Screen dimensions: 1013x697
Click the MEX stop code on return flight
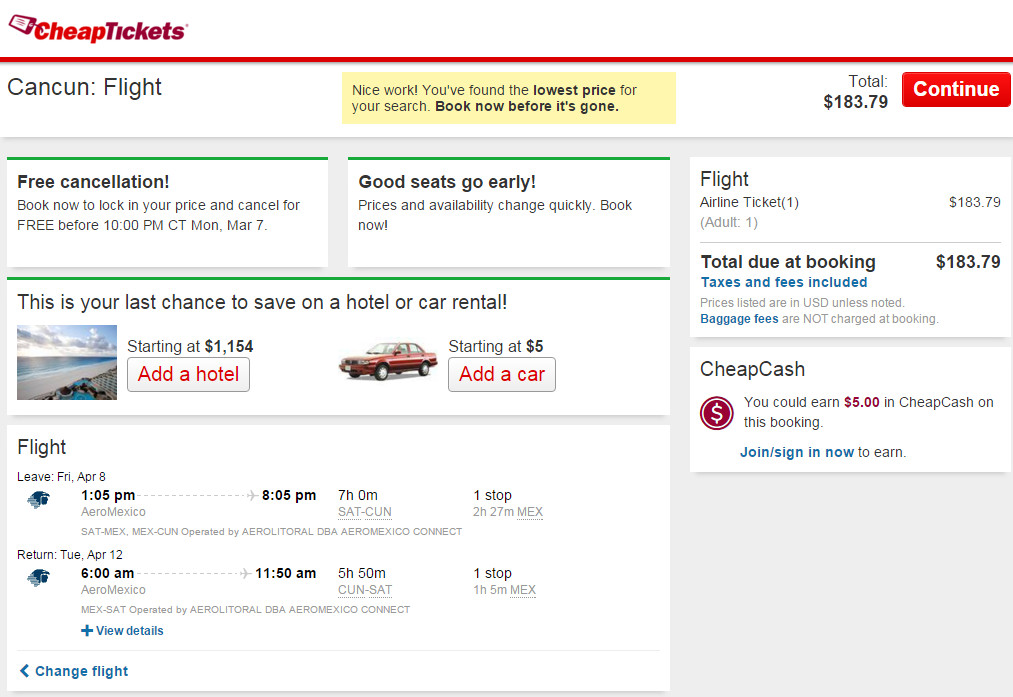coord(523,590)
